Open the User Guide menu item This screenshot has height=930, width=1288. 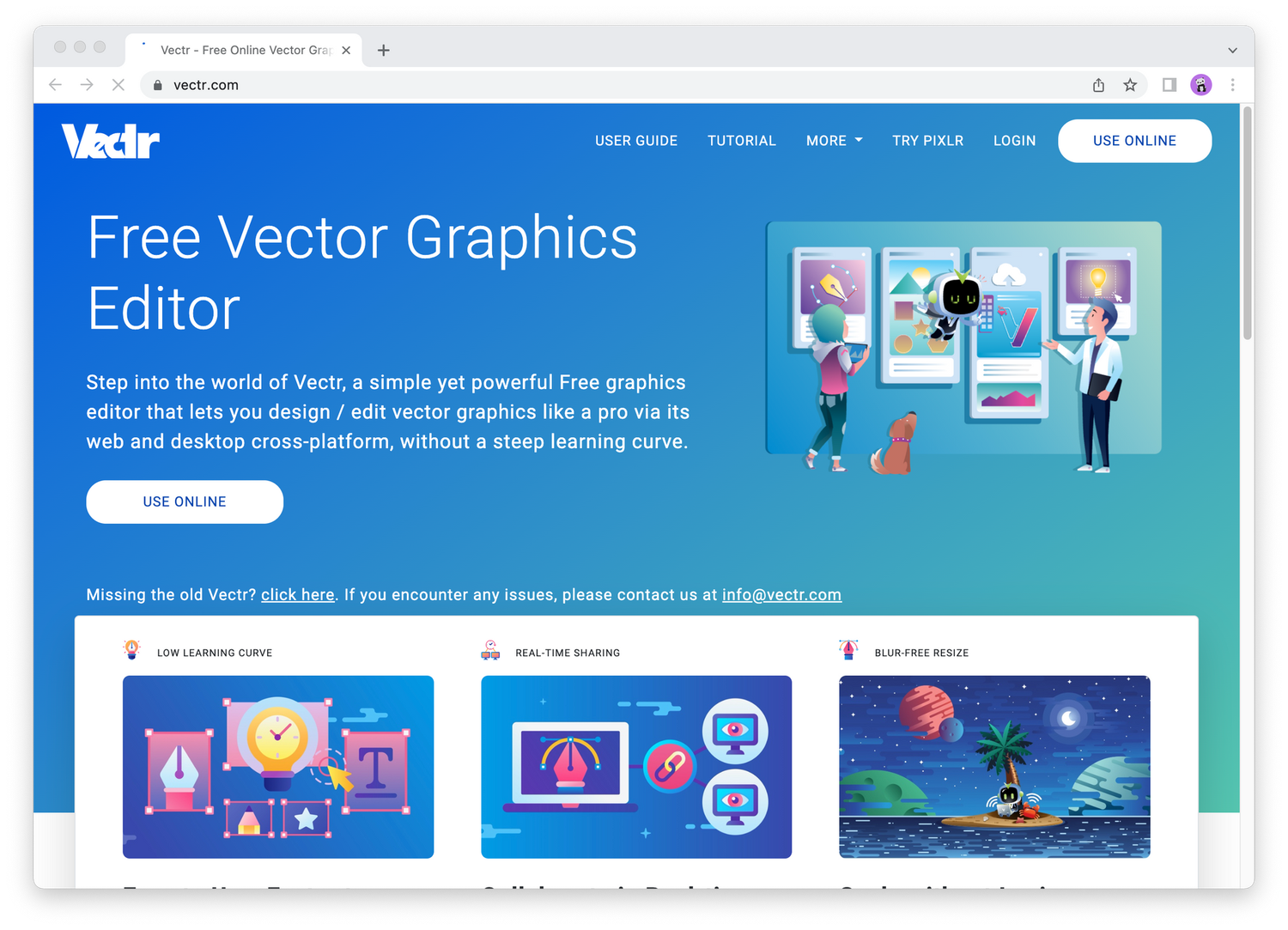[x=636, y=141]
